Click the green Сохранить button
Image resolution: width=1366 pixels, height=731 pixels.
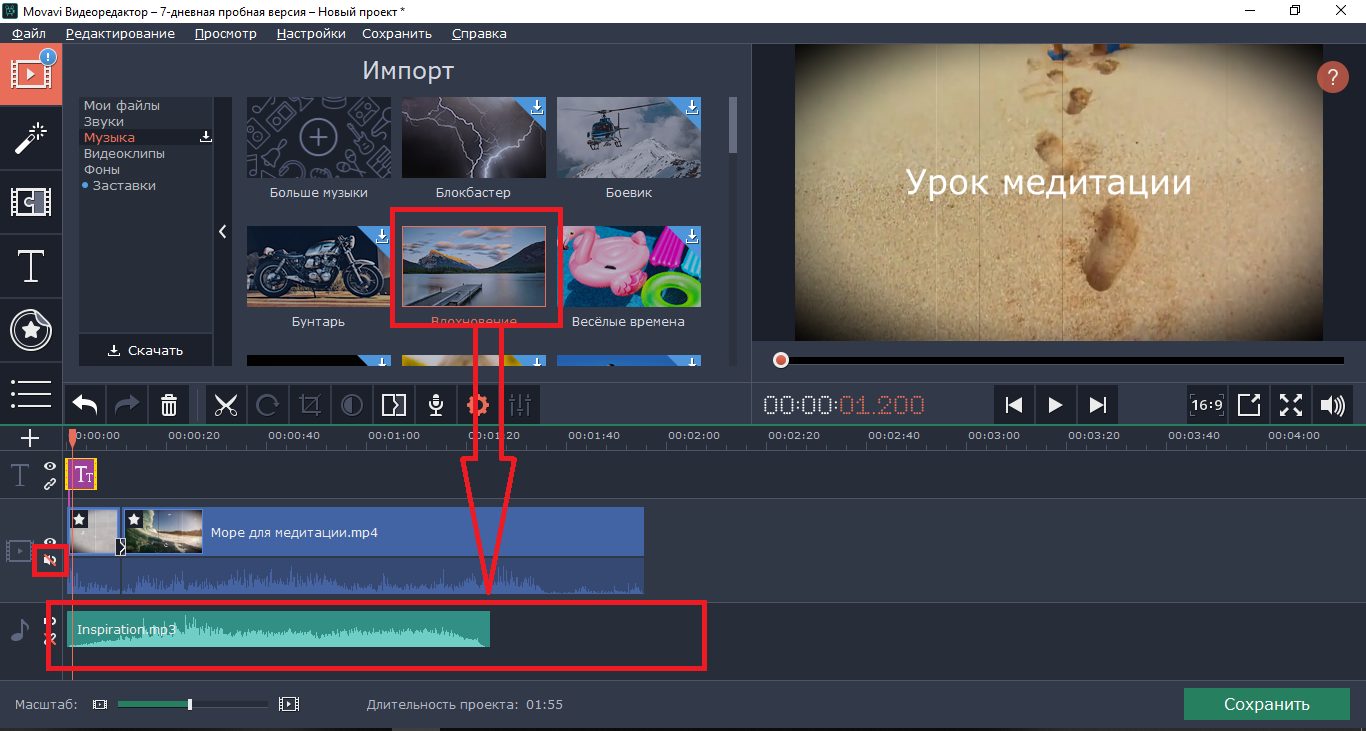point(1266,704)
